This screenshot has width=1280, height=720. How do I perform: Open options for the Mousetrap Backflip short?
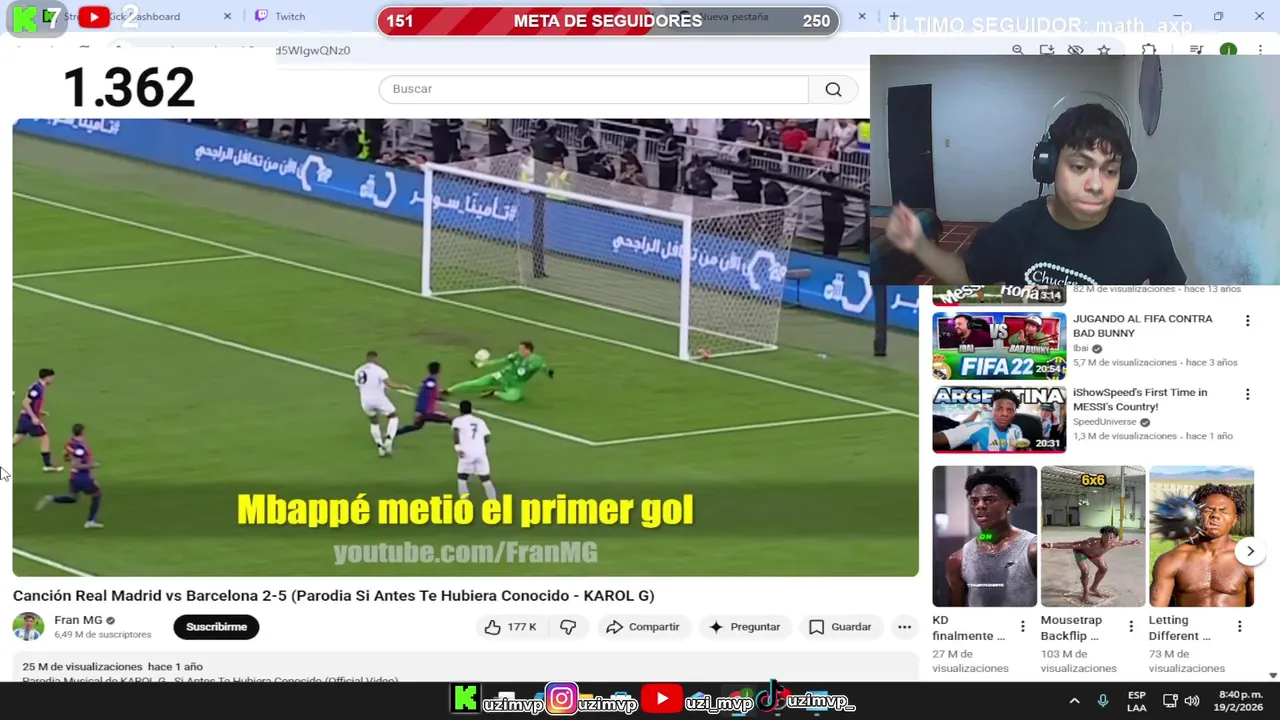[1131, 627]
